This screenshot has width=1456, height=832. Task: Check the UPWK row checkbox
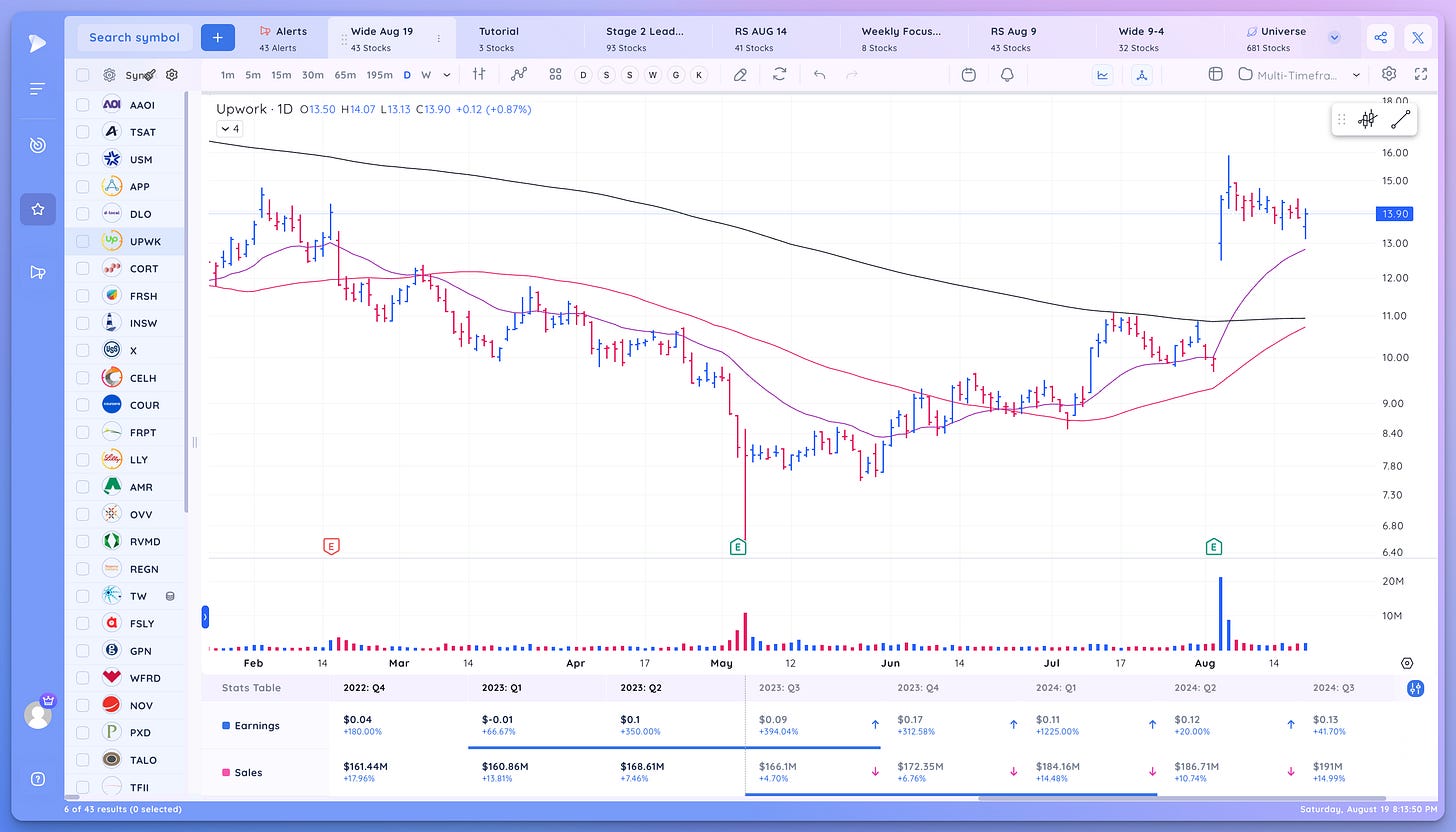[82, 241]
